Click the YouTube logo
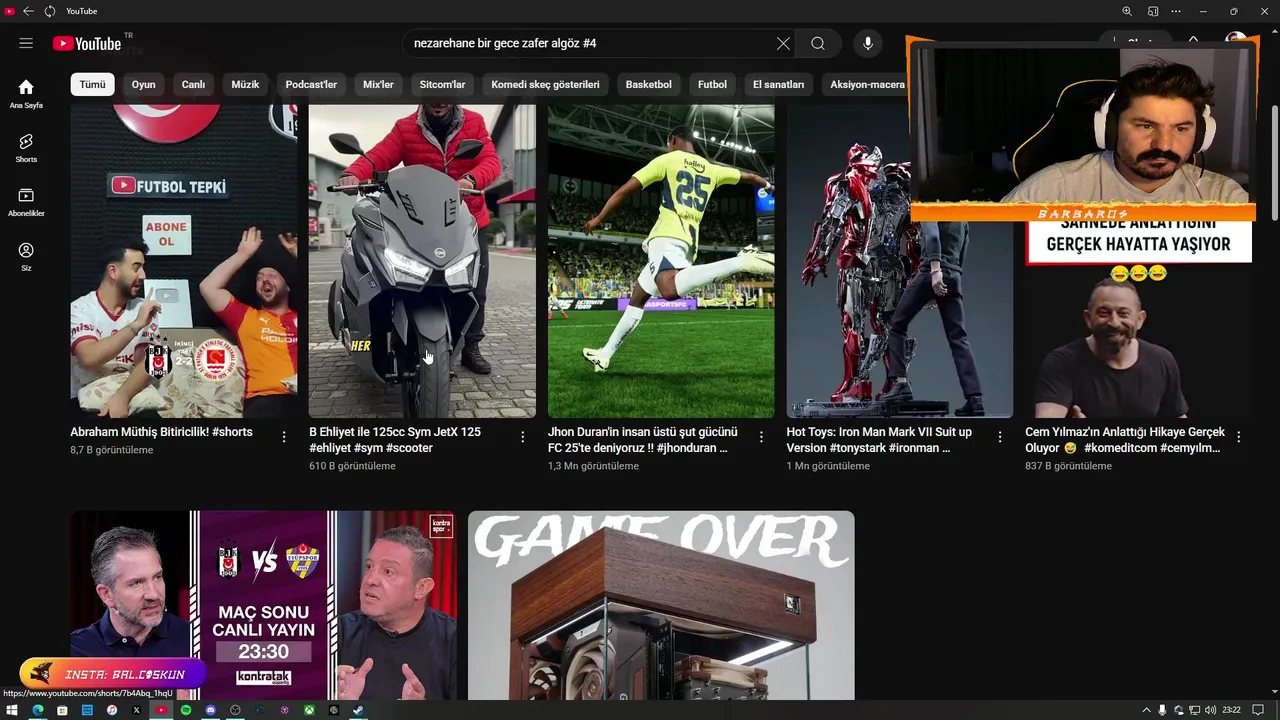Screen dimensions: 1280x720 (87, 43)
